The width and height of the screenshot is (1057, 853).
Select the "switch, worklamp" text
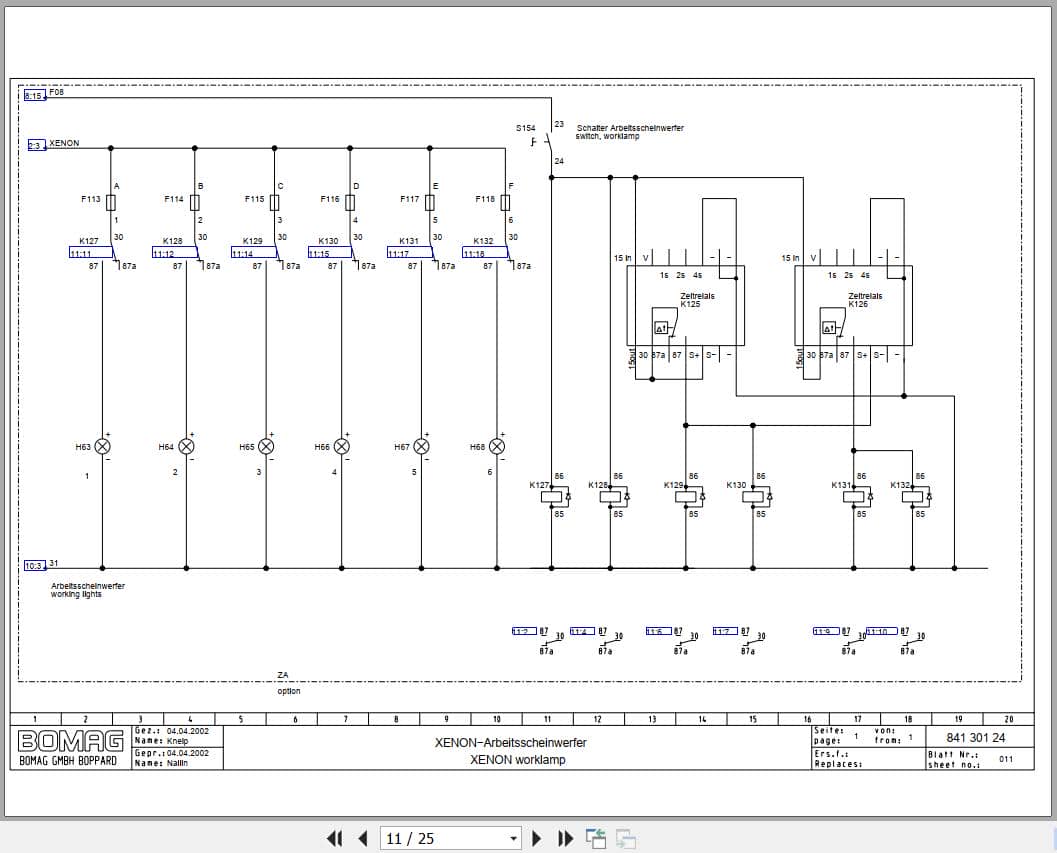607,137
